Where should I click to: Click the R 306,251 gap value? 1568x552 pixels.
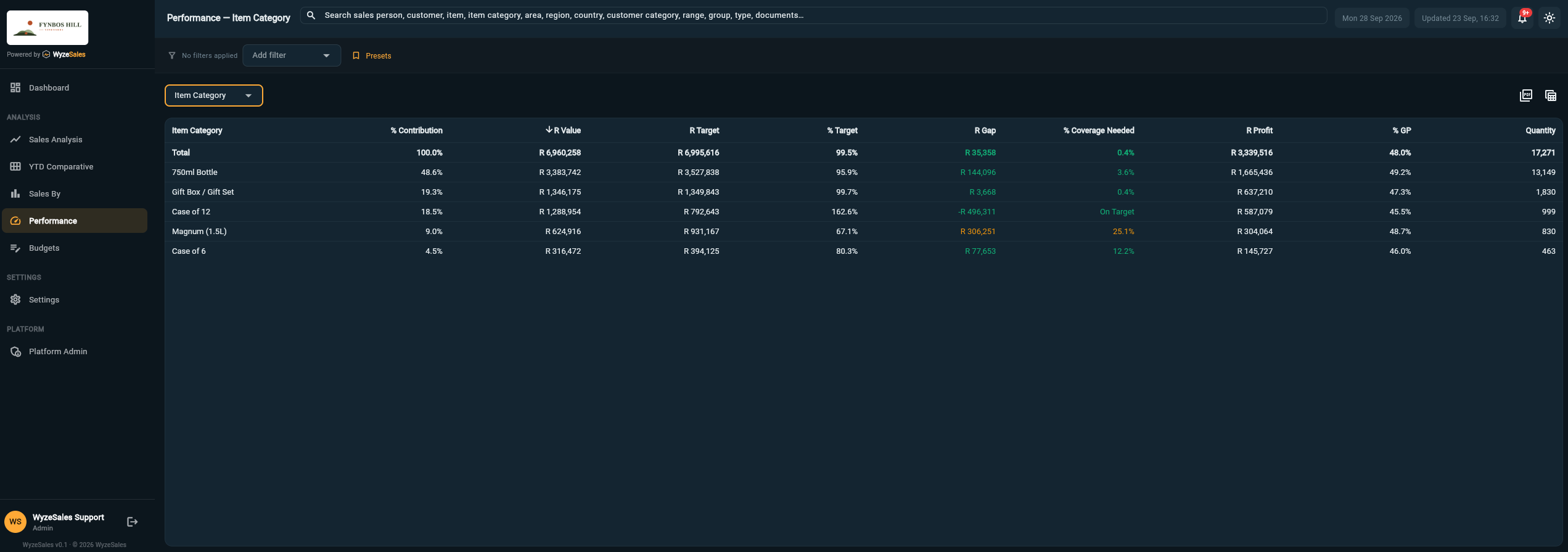(x=978, y=232)
